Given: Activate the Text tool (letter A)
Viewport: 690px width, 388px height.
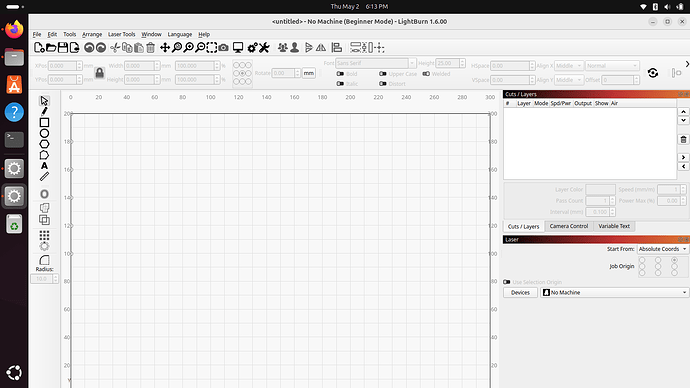Looking at the screenshot, I should pos(44,166).
